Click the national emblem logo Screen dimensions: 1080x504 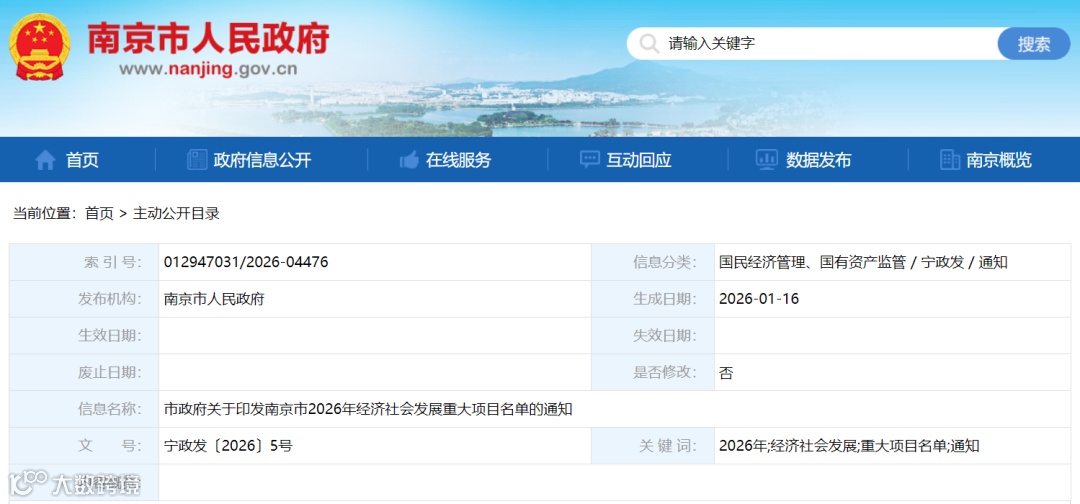click(x=39, y=46)
